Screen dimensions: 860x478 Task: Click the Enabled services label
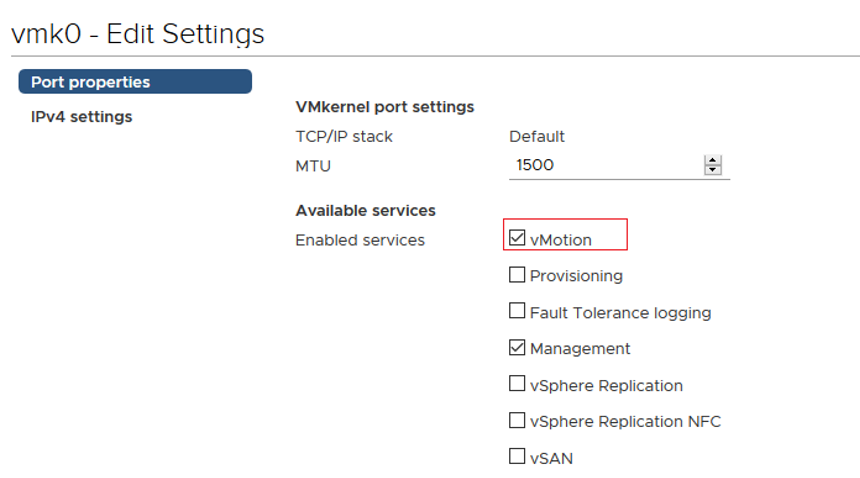(360, 240)
